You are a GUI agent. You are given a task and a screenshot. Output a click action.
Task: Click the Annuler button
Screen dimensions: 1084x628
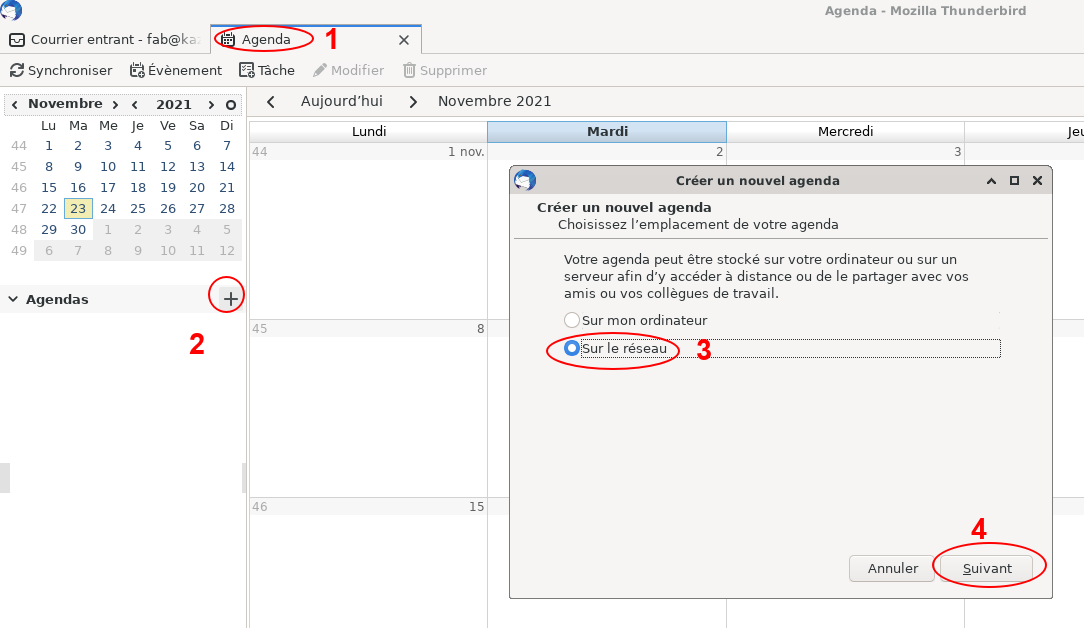(x=892, y=568)
